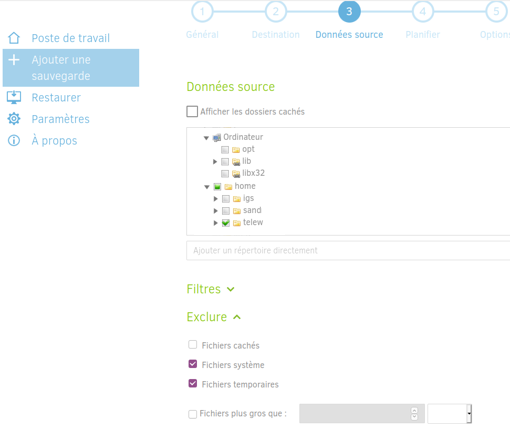Expand the sand folder node
Screen dimensions: 510x429
click(215, 211)
